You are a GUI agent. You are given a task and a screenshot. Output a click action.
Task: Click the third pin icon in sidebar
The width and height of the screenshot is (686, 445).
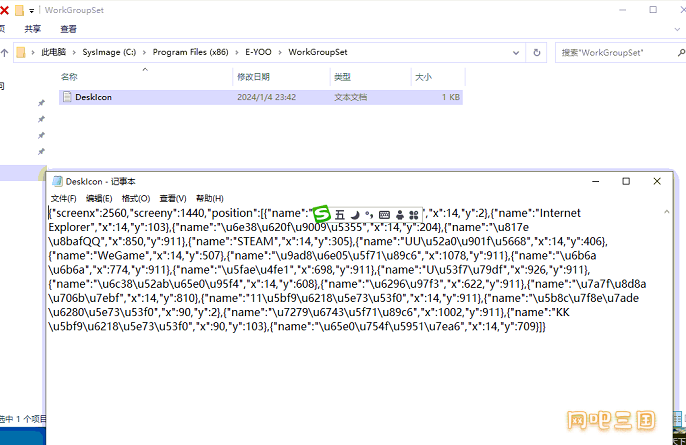point(41,136)
